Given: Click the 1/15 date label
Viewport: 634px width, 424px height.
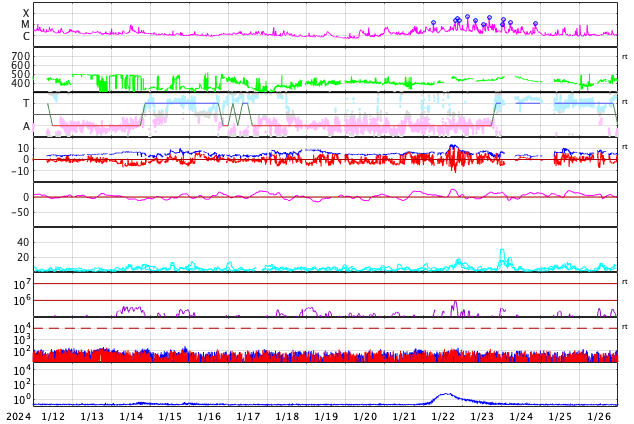Looking at the screenshot, I should pyautogui.click(x=170, y=416).
